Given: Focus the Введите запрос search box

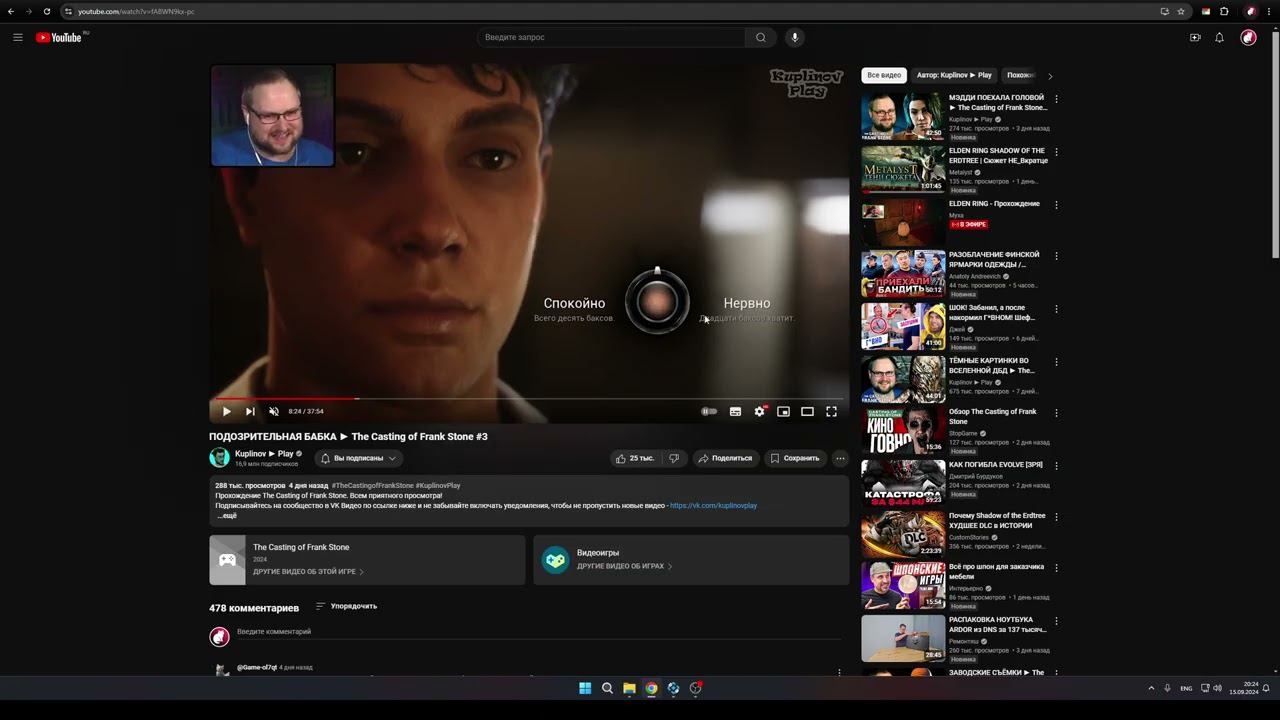Looking at the screenshot, I should point(611,37).
